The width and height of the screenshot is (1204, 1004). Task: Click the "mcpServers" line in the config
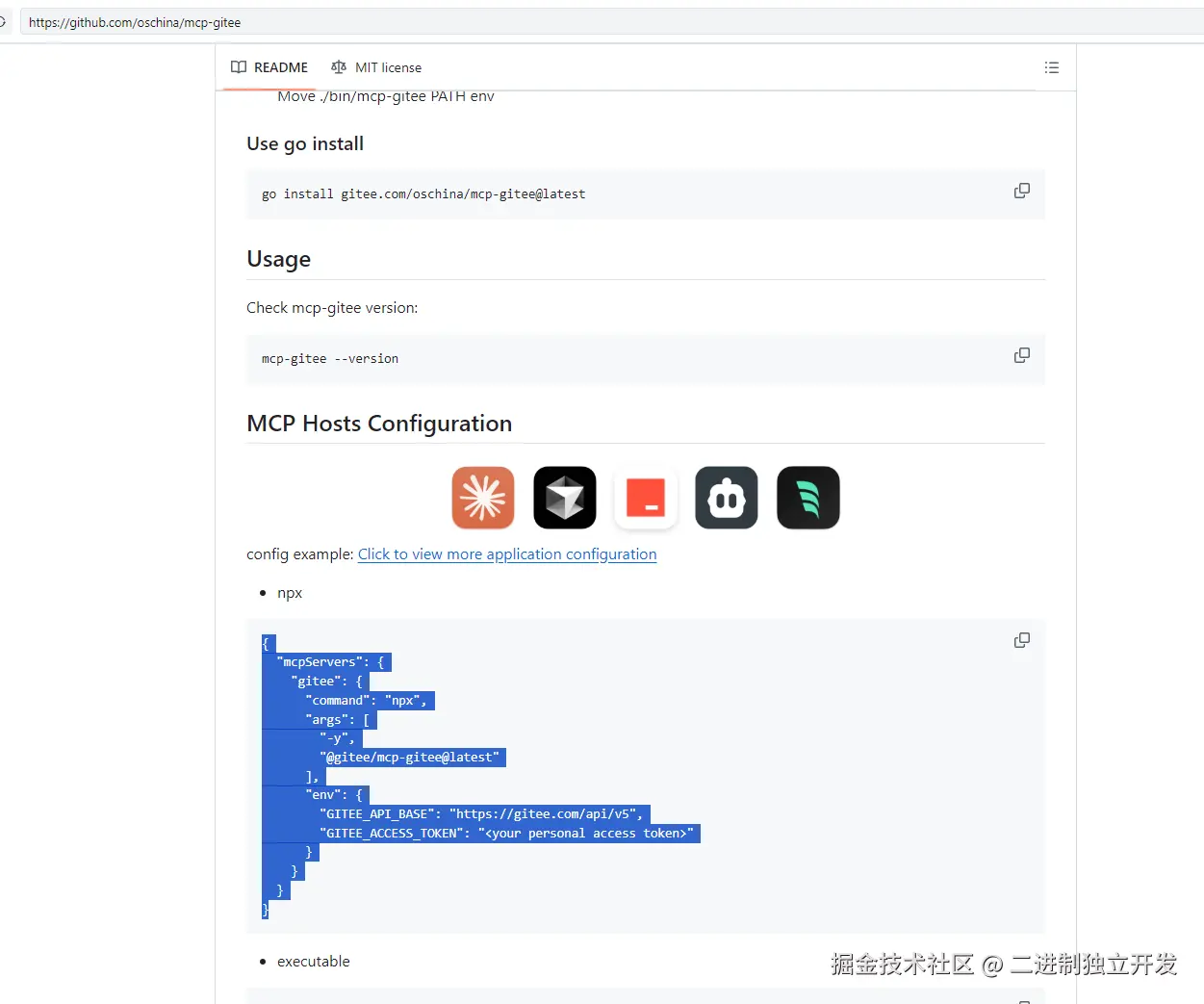pos(331,662)
